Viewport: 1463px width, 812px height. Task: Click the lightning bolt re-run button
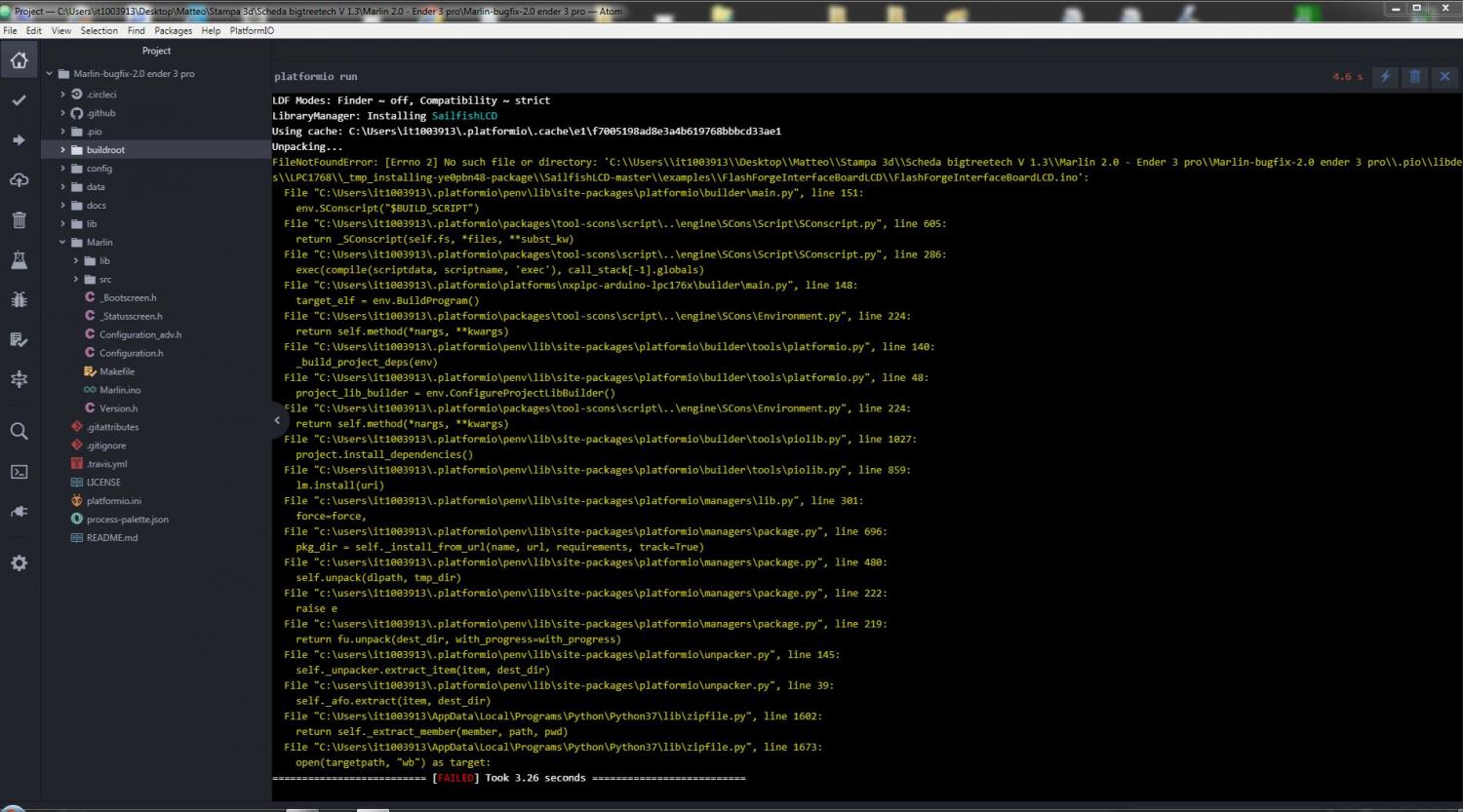1384,76
